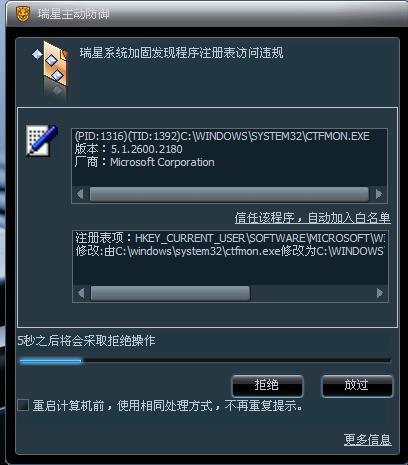The height and width of the screenshot is (465, 408).
Task: Open the 更多信息 more info link
Action: (367, 440)
